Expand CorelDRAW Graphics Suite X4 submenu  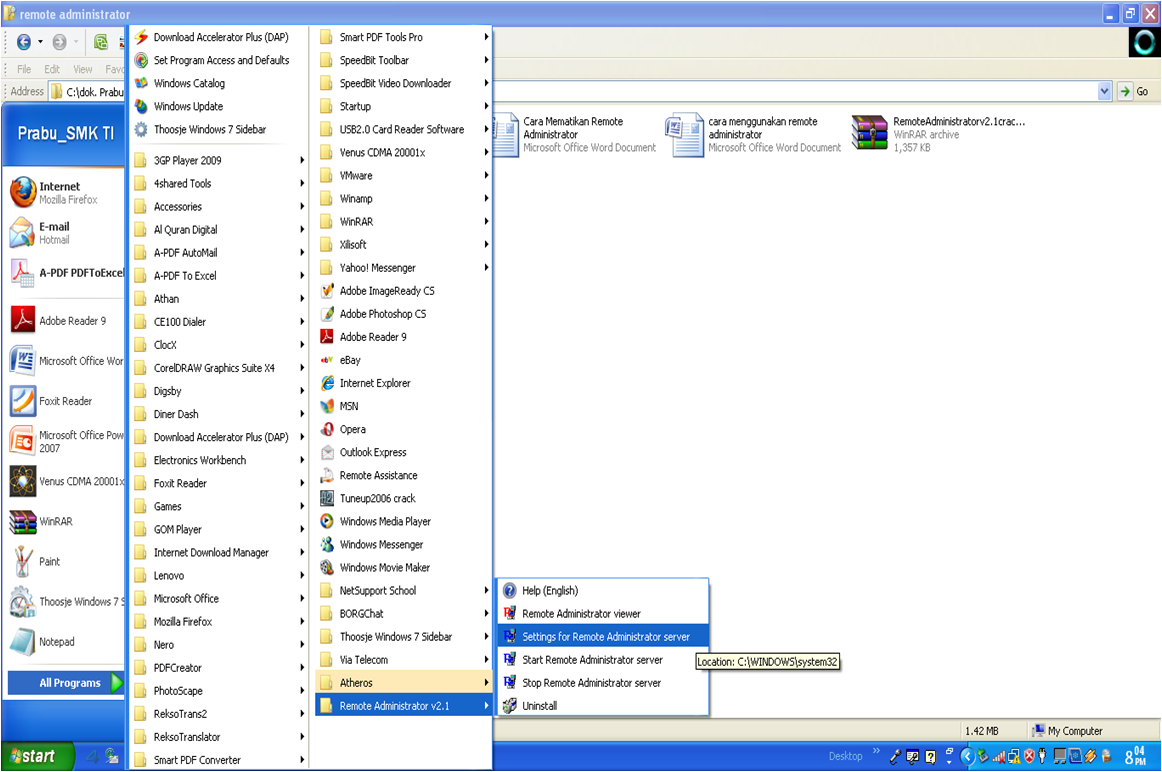pyautogui.click(x=219, y=367)
